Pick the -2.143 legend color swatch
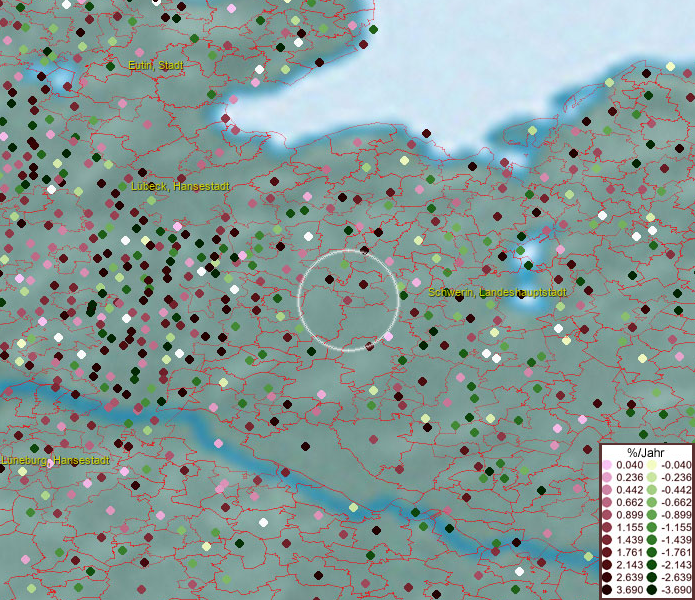 652,565
